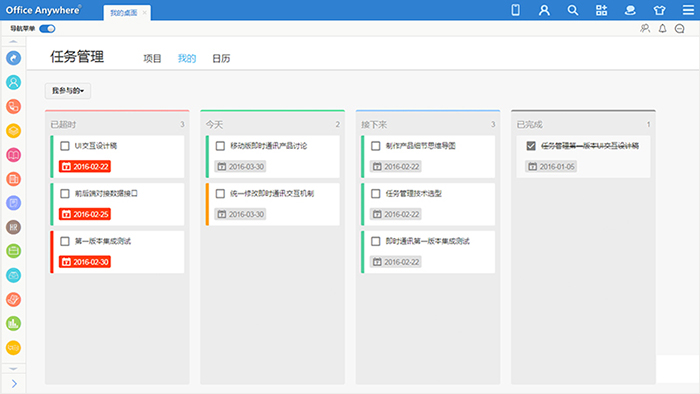Viewport: 700px width, 394px height.
Task: Expand the sidebar with bottom chevron arrow
Action: click(x=14, y=384)
